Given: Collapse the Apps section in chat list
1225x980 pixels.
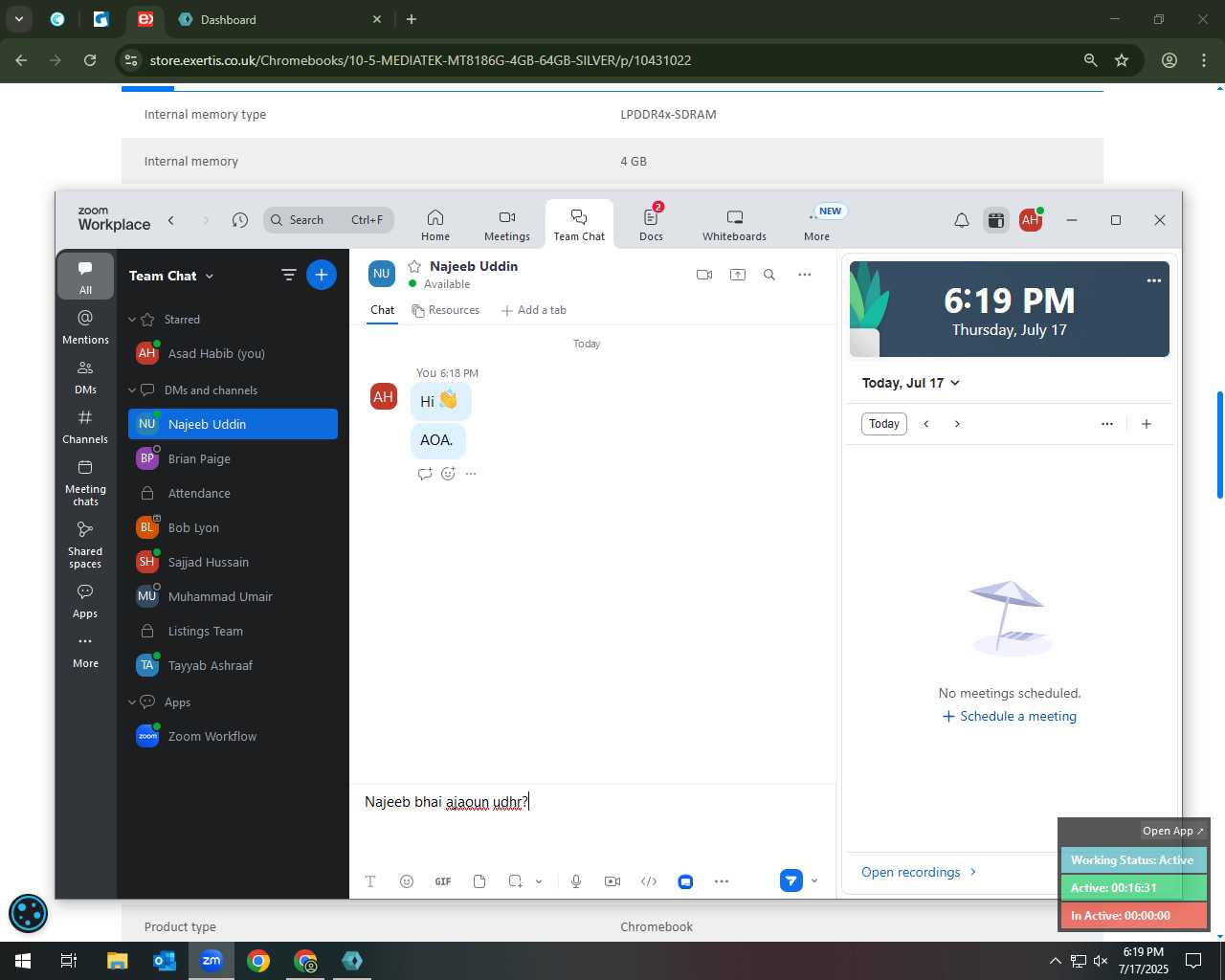Looking at the screenshot, I should click(133, 702).
